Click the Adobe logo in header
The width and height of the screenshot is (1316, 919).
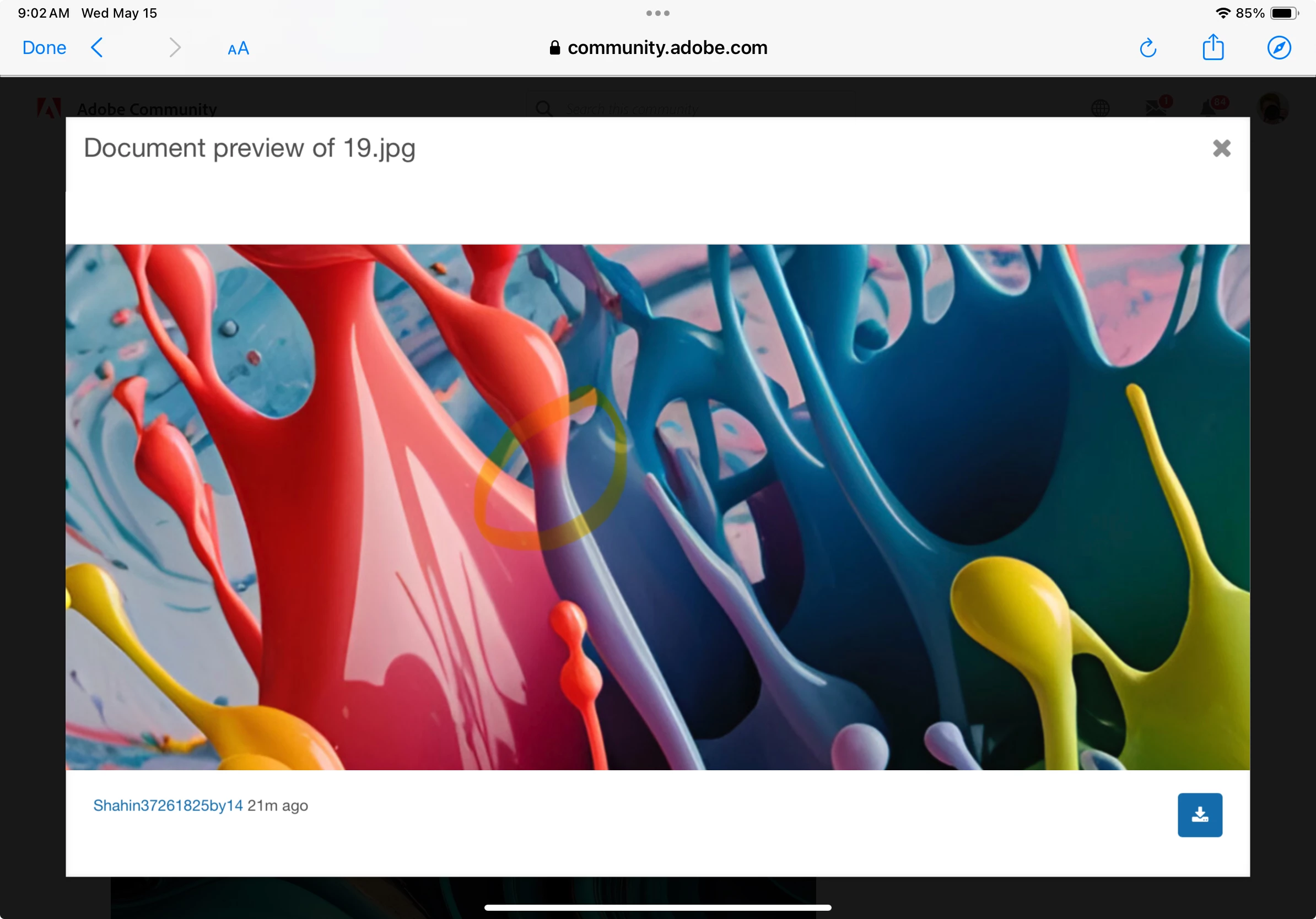(x=48, y=108)
